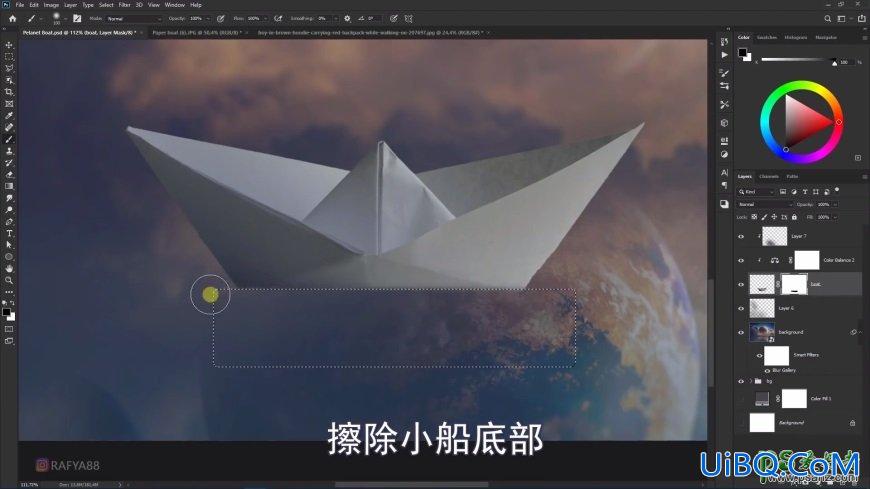
Task: Hide the background smart object layer
Action: 741,332
